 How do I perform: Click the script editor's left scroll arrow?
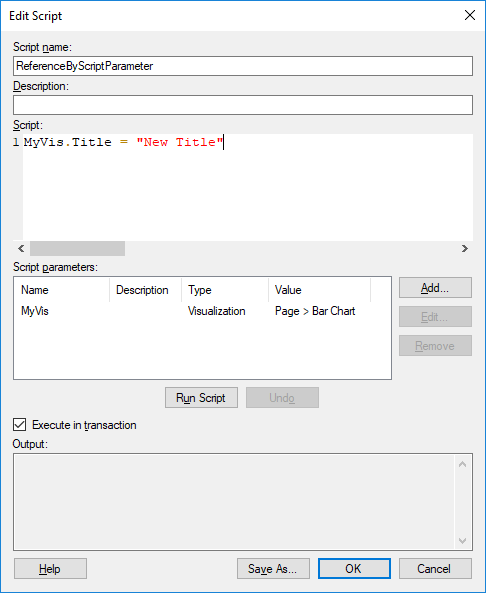(22, 248)
